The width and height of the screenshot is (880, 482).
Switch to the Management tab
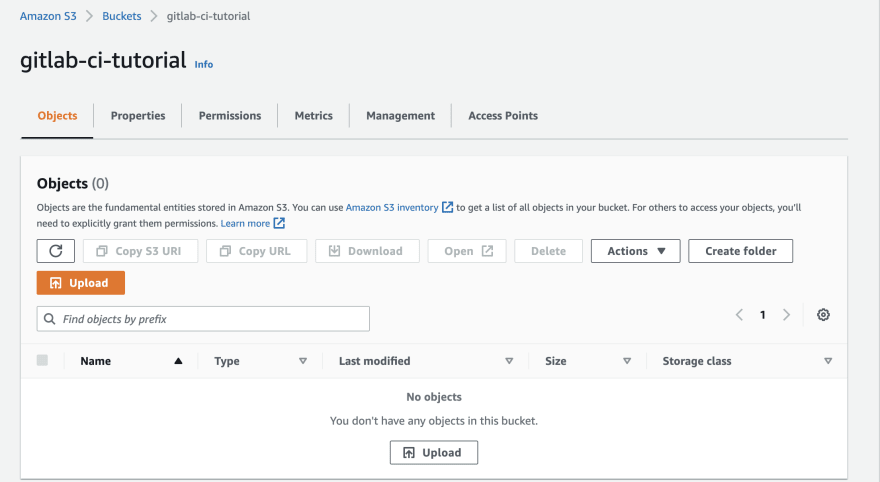point(401,116)
